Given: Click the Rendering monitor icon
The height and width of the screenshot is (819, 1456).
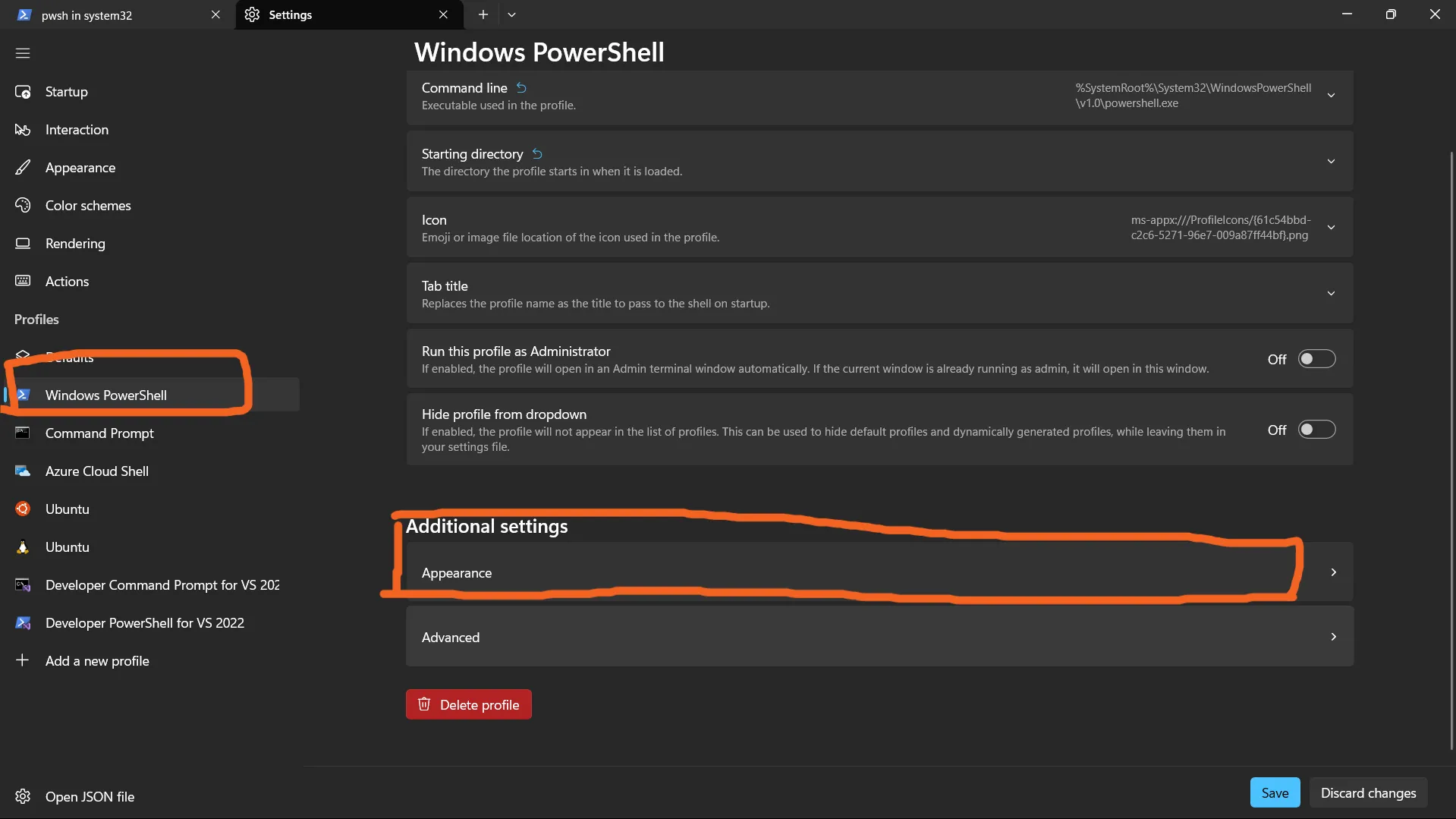Looking at the screenshot, I should [x=23, y=244].
